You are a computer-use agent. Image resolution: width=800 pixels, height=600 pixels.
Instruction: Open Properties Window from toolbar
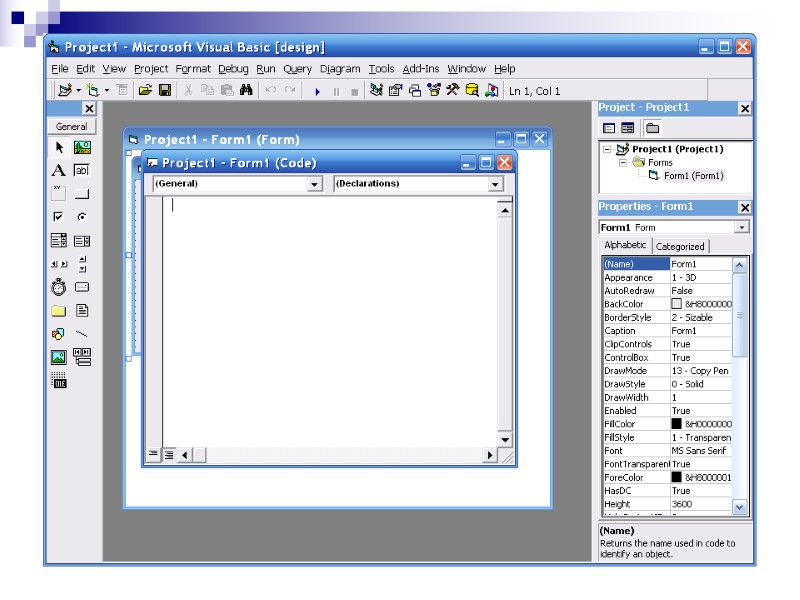click(395, 90)
